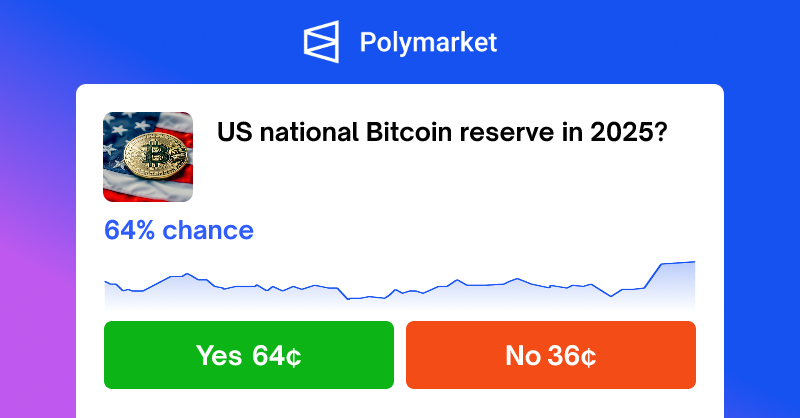Click the Polymarket wordmark text
The image size is (800, 418).
tap(428, 43)
